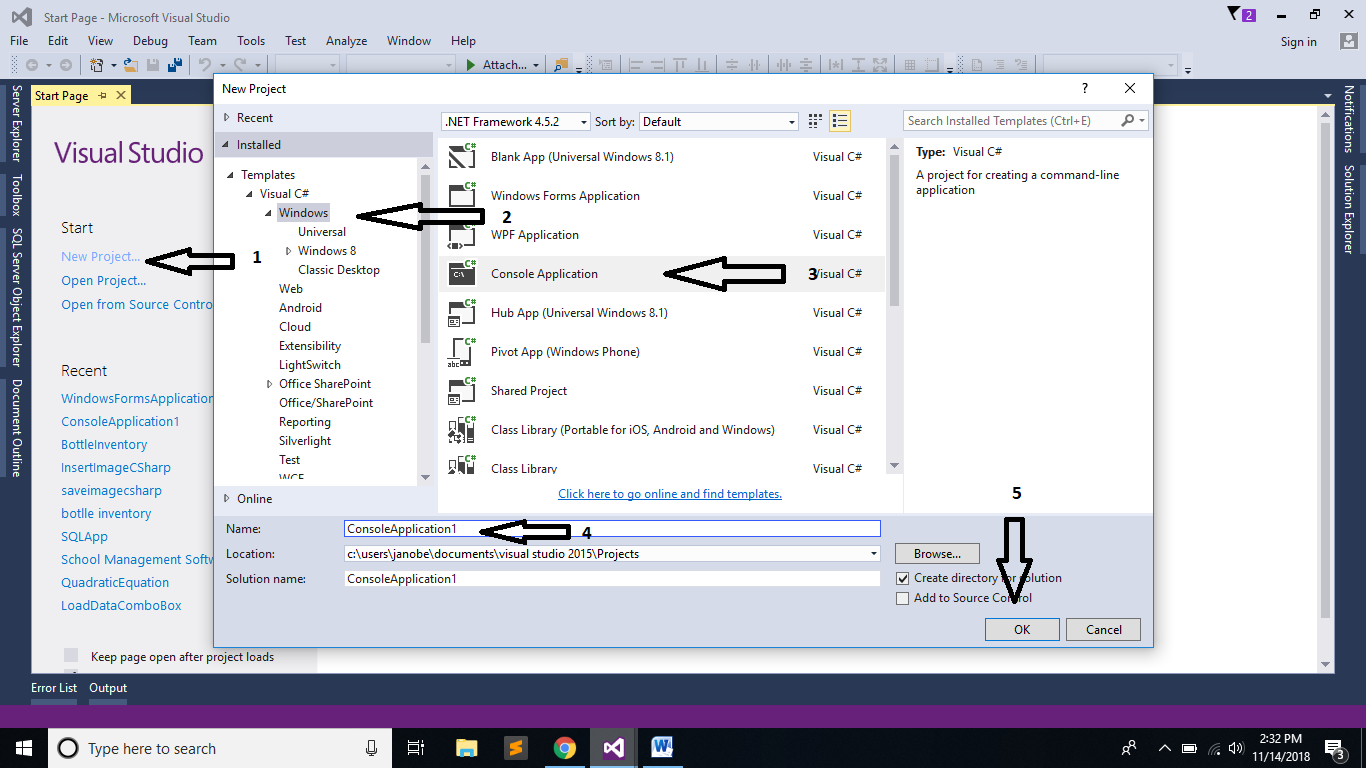Click the Navigate Forward toolbar icon
The height and width of the screenshot is (768, 1366).
click(65, 65)
